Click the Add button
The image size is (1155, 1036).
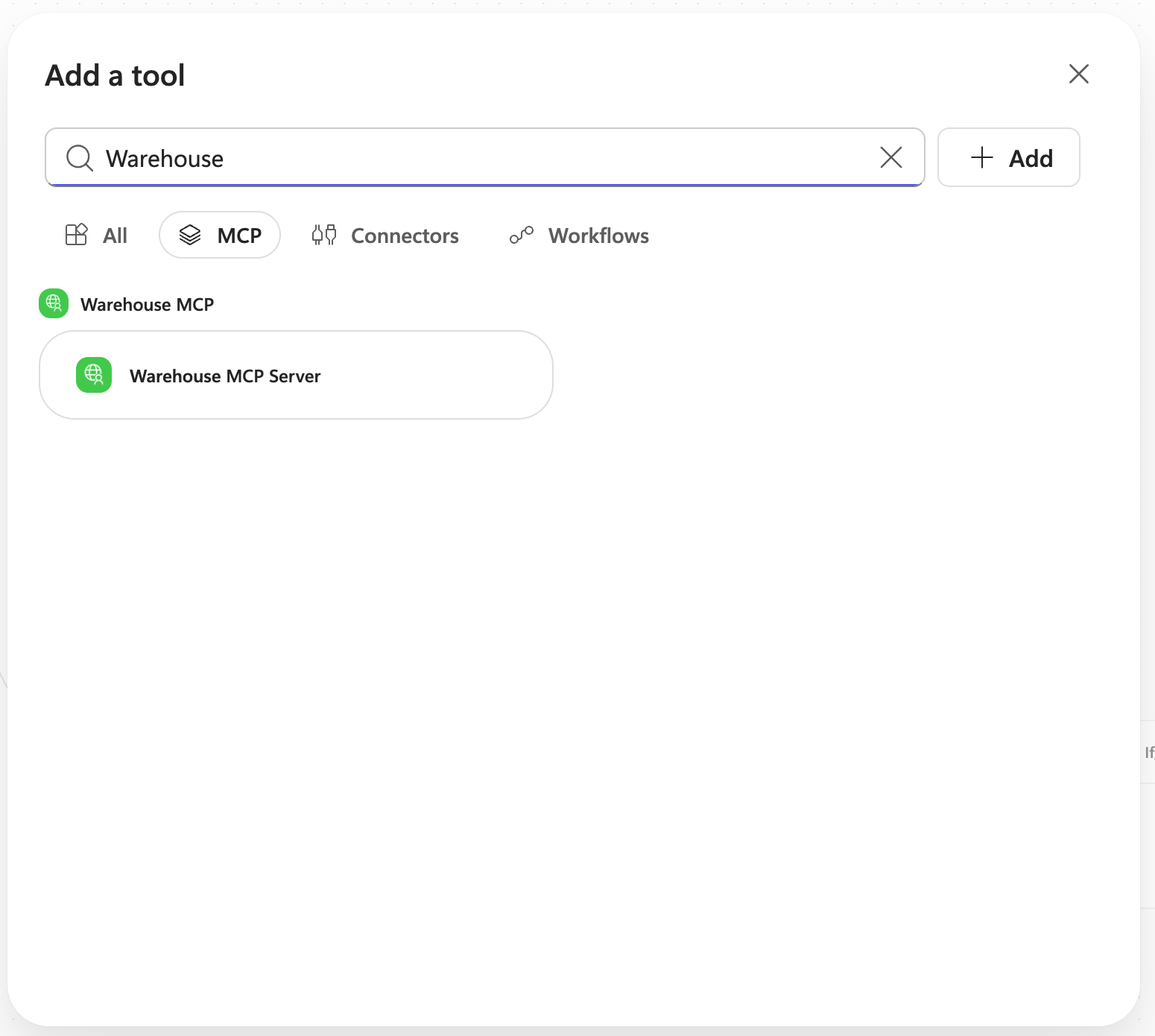1009,157
